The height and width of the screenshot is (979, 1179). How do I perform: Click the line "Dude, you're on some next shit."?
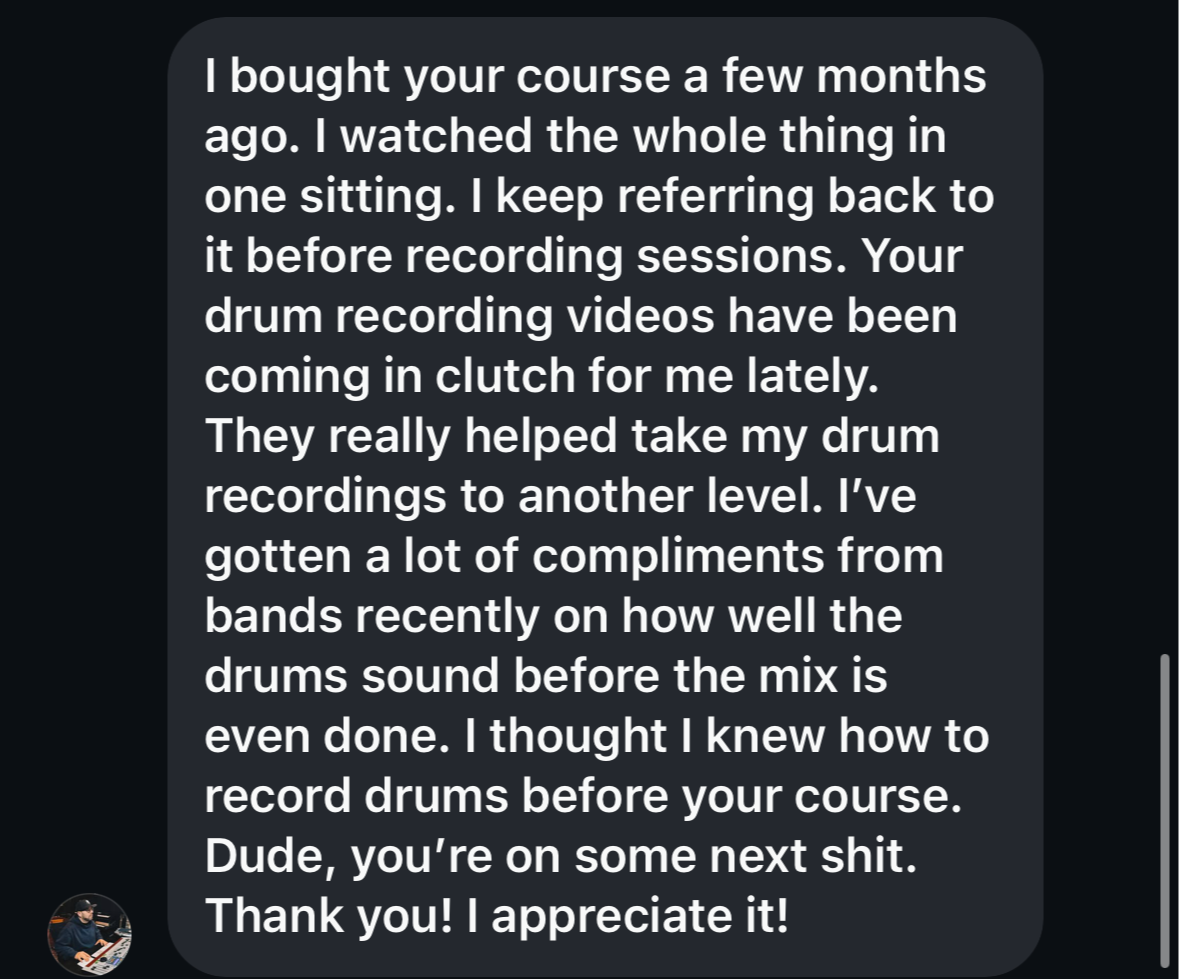[x=561, y=856]
